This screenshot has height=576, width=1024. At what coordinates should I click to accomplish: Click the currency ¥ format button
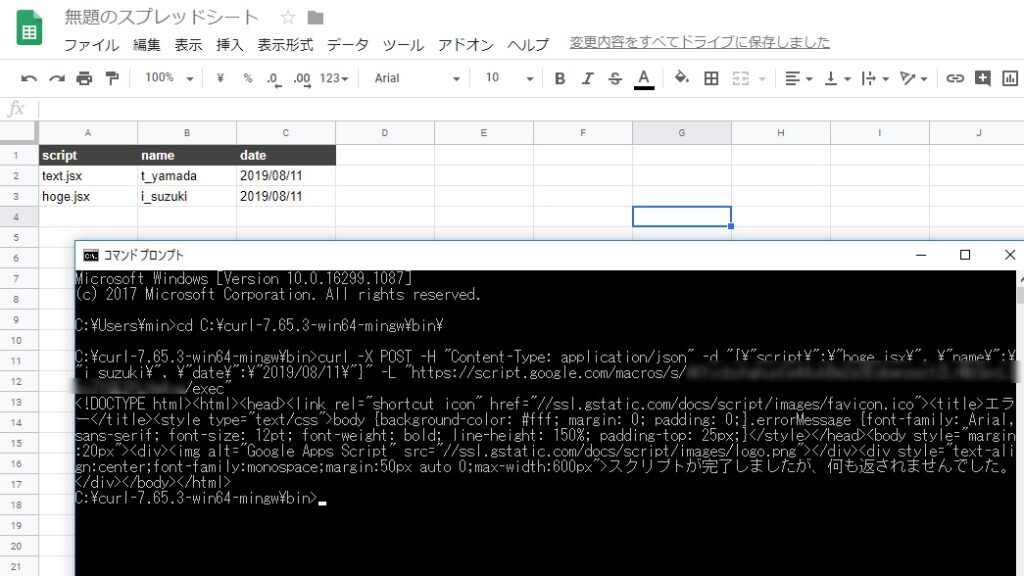pyautogui.click(x=220, y=78)
